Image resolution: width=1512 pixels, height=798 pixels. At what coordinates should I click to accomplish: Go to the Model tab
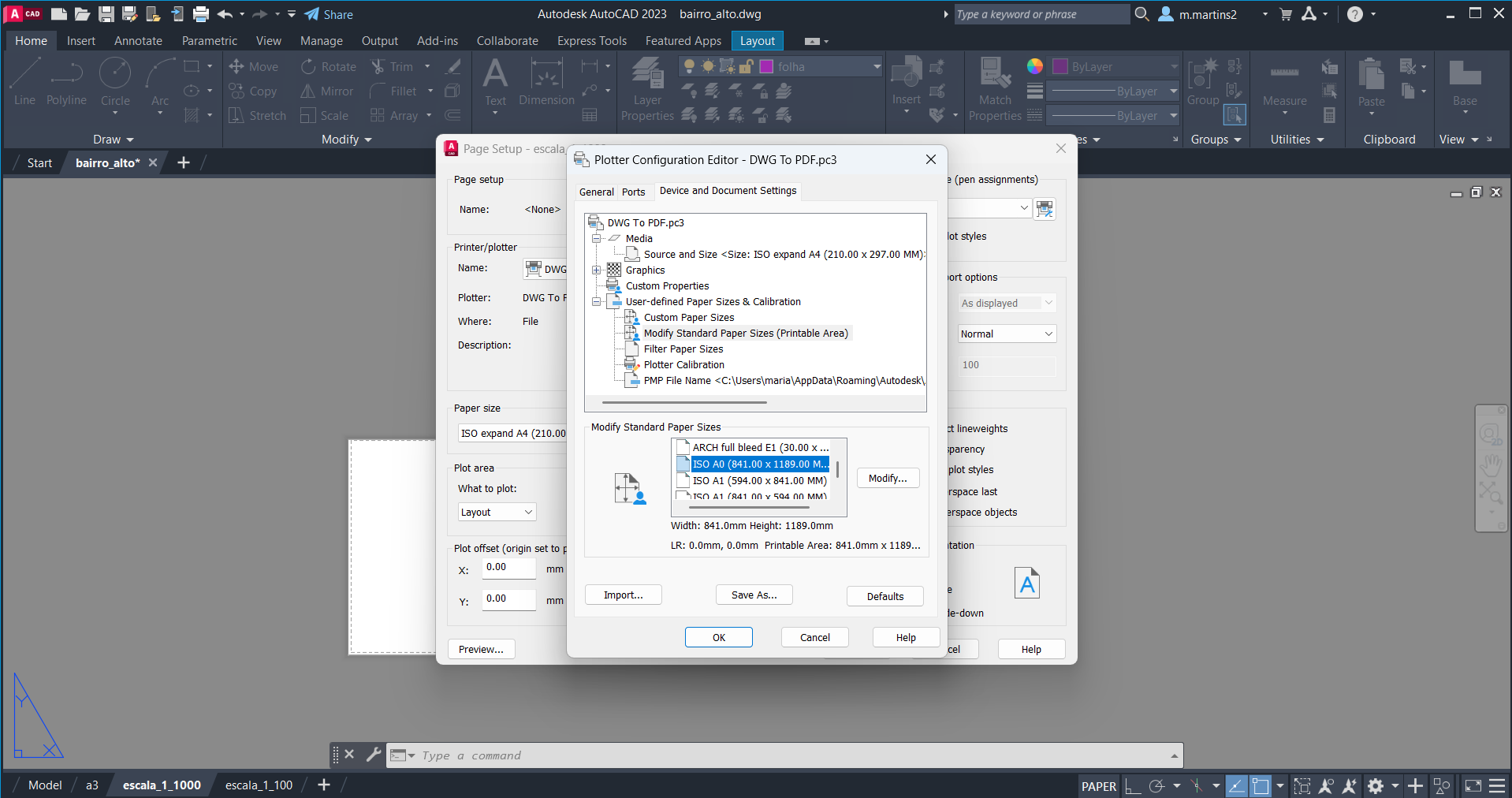(45, 785)
